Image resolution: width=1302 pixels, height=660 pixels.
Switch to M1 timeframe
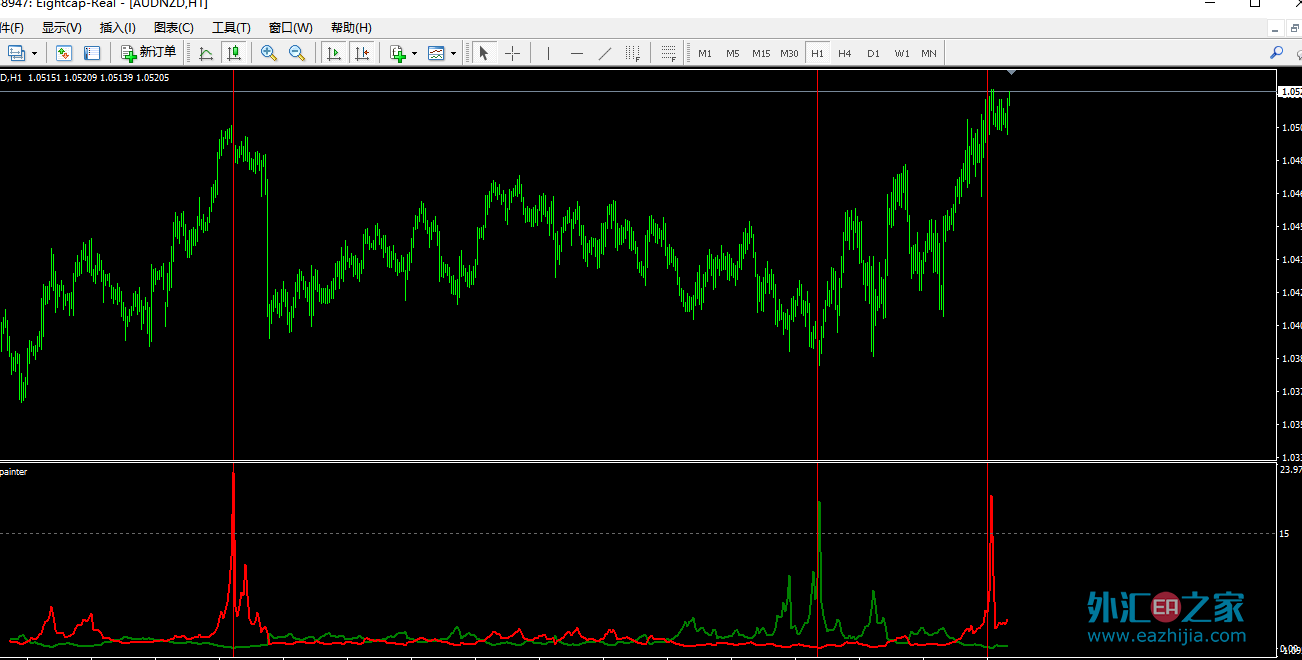click(705, 53)
